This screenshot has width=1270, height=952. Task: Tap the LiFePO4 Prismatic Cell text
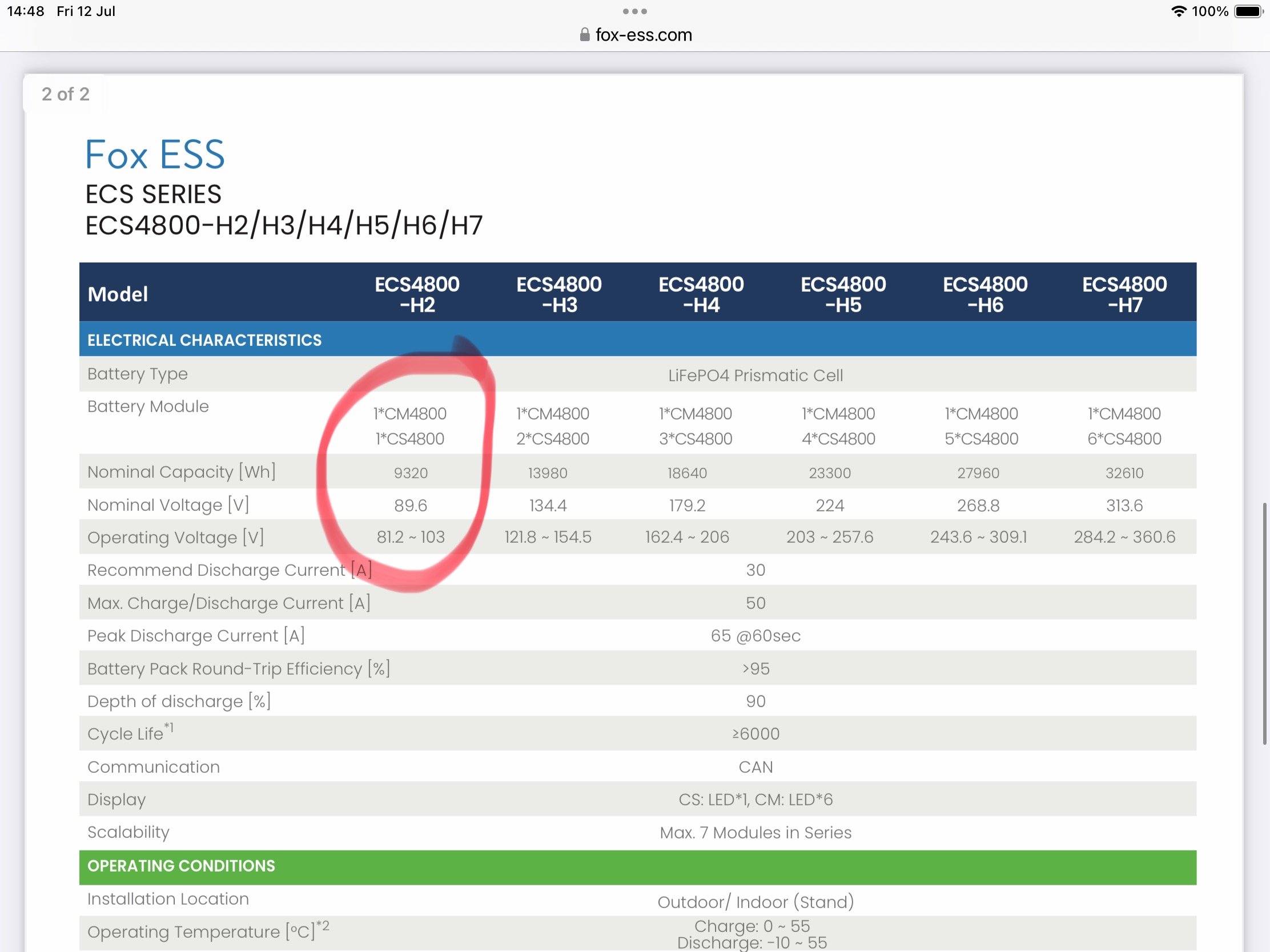click(x=755, y=376)
